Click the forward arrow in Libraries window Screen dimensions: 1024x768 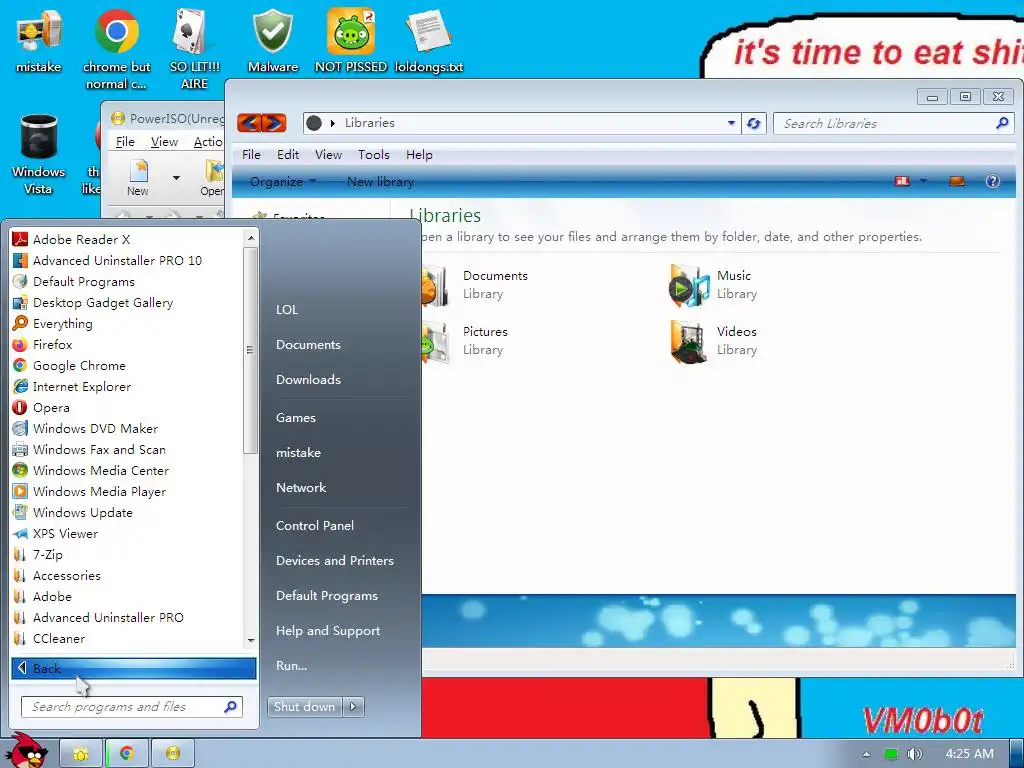[274, 123]
